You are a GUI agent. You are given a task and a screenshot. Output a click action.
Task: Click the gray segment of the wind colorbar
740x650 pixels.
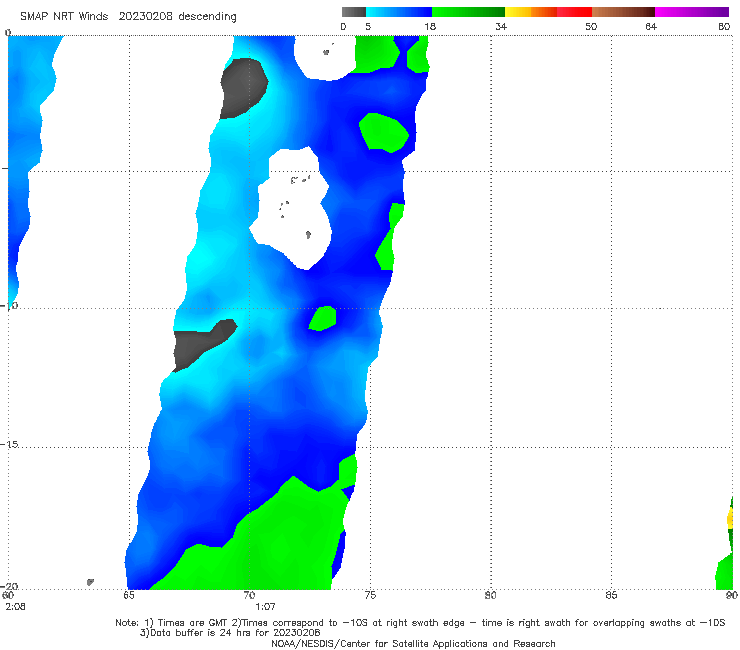pyautogui.click(x=353, y=12)
